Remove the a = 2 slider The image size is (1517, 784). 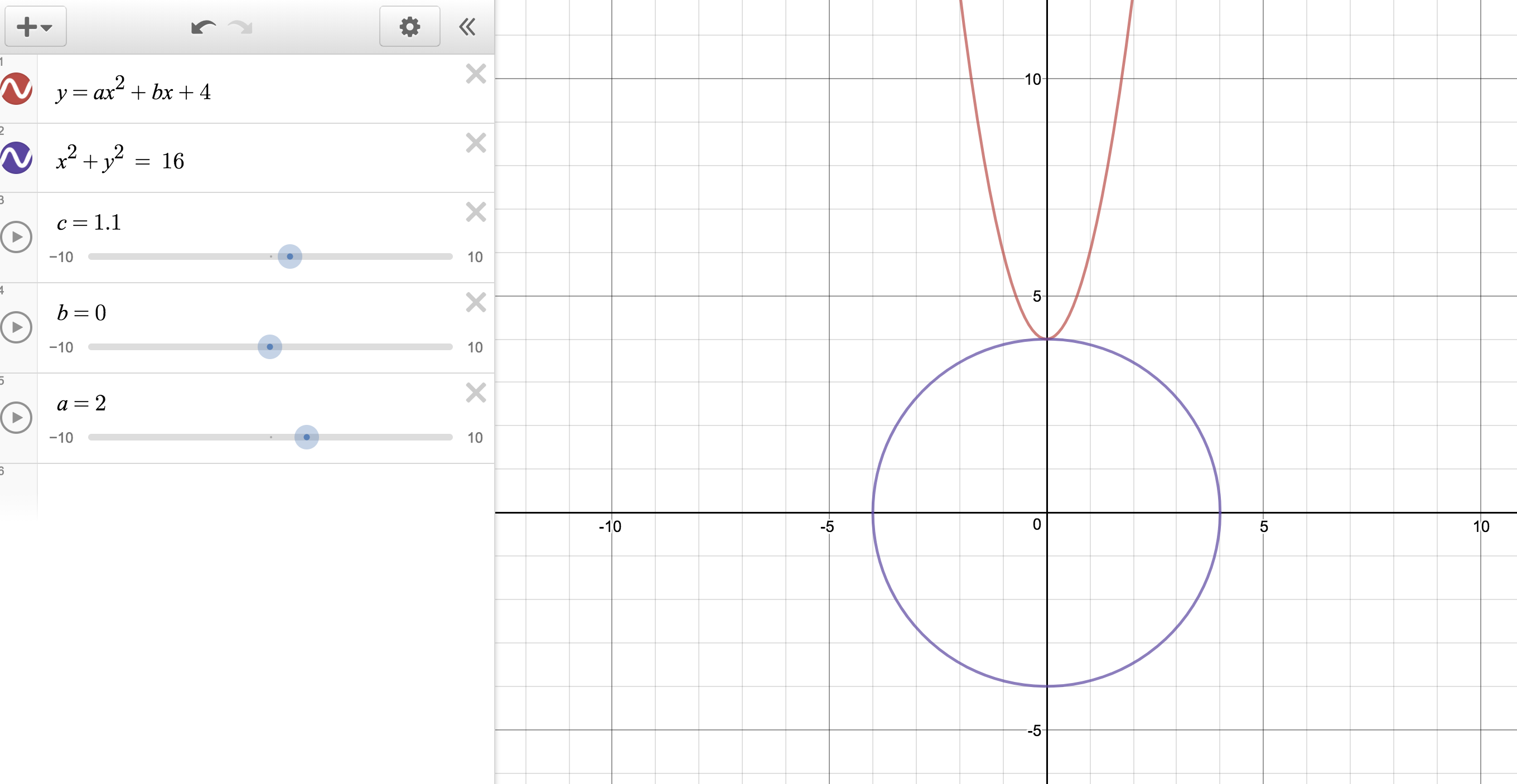pyautogui.click(x=475, y=393)
